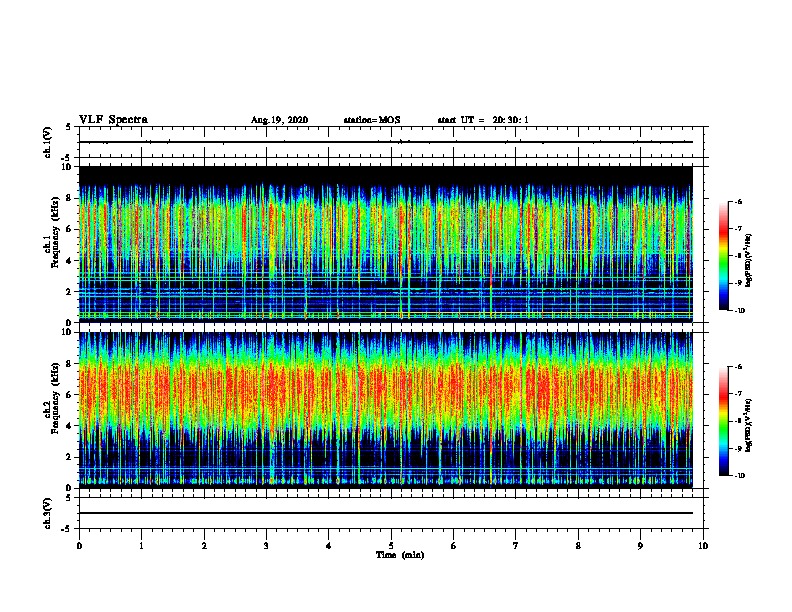Click the ch.2 spectrogram panel
792x612 pixels.
coord(386,410)
